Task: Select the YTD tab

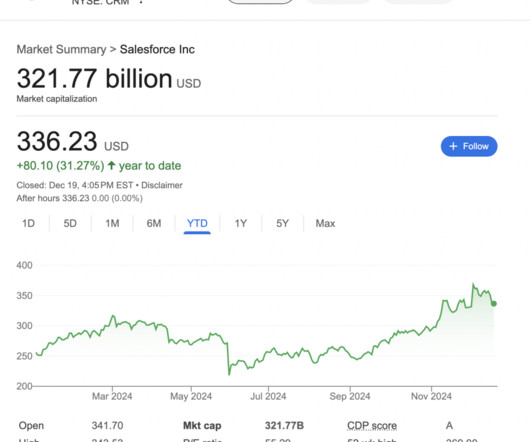Action: pos(197,223)
